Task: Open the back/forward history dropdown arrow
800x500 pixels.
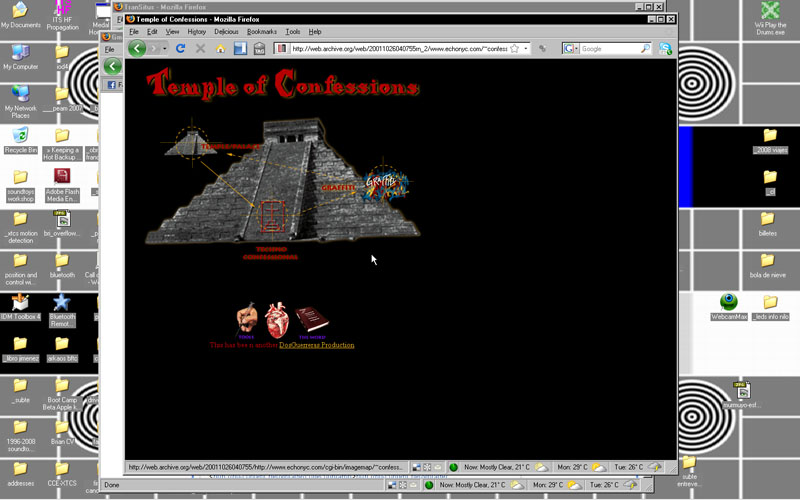Action: [x=165, y=48]
